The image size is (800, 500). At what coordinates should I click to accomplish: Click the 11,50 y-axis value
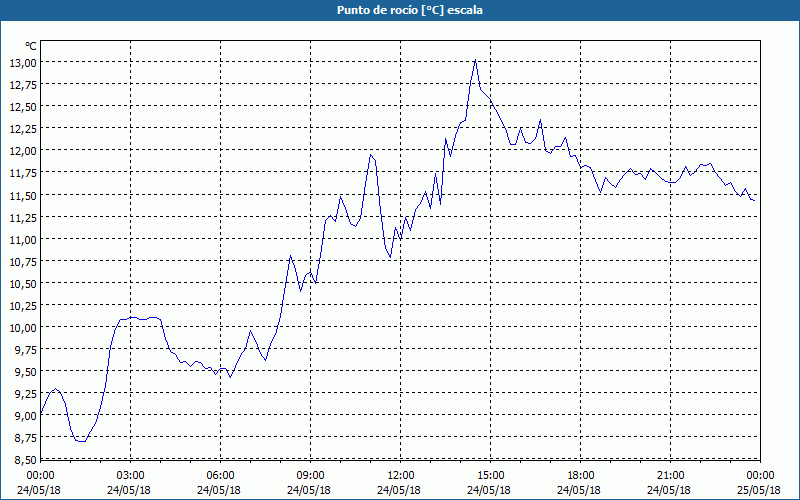(x=23, y=195)
